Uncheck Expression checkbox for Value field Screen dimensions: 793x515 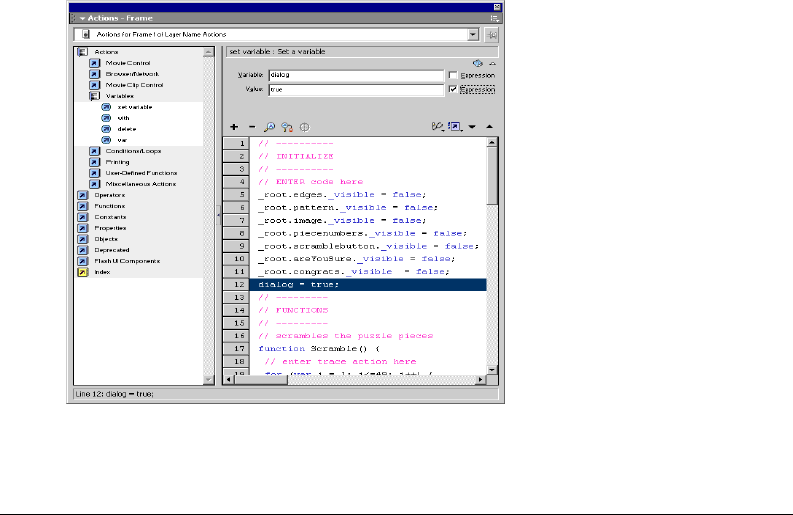(453, 89)
